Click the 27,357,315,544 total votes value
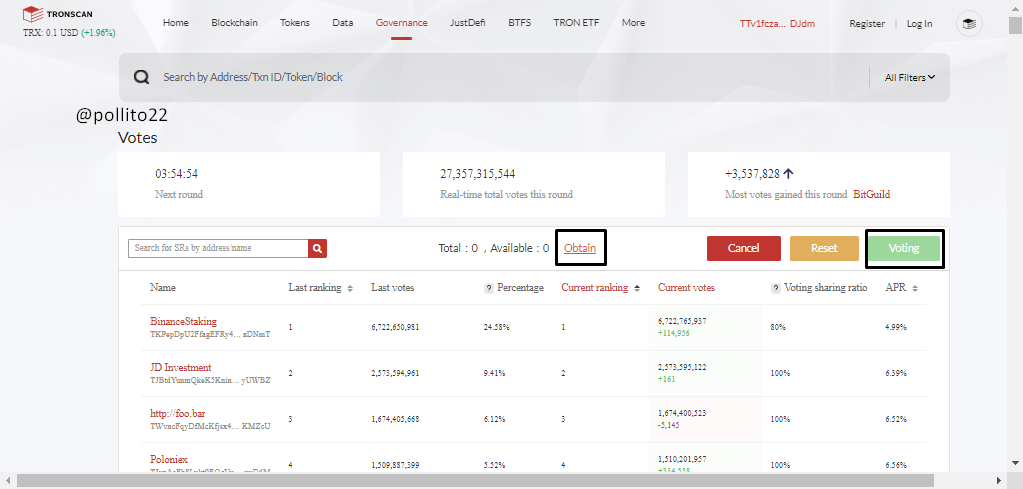Screen dimensions: 1023x489 pos(478,174)
